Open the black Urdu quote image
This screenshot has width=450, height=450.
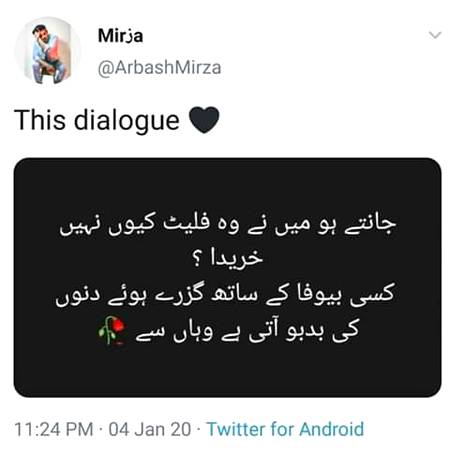coord(227,277)
